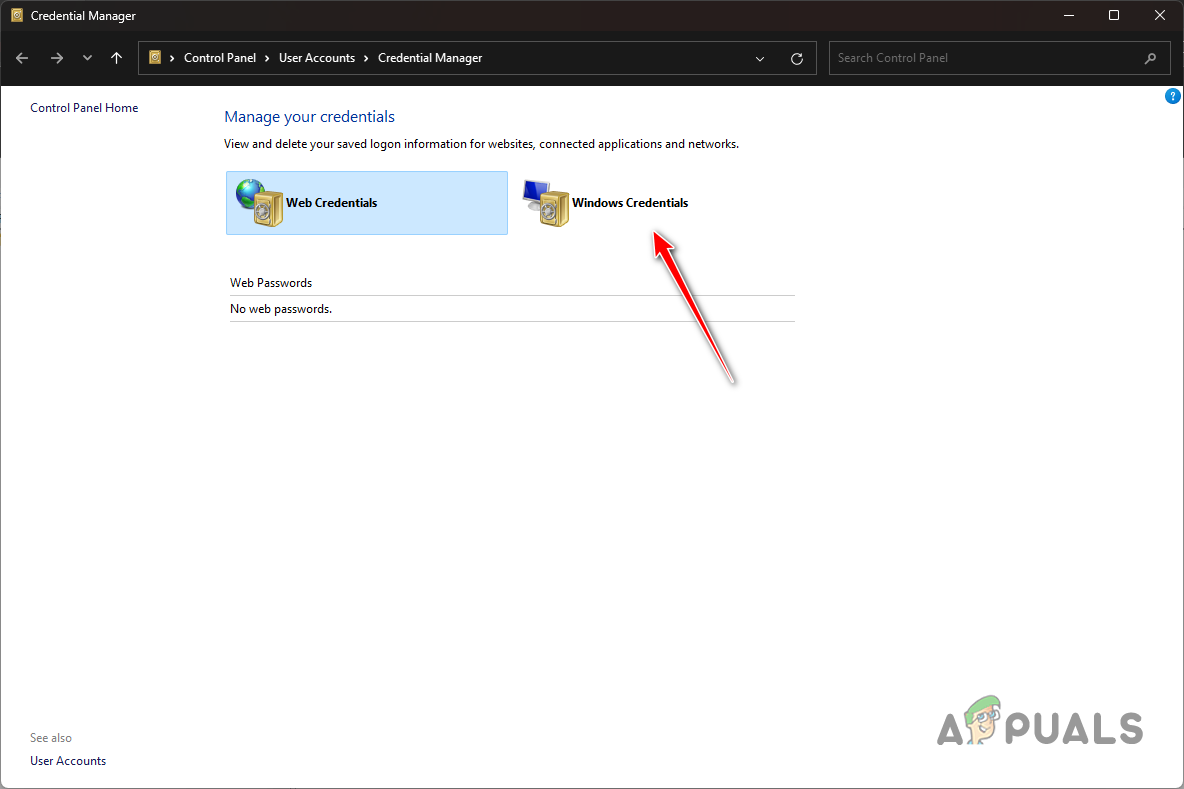Click the search magnifier icon
The width and height of the screenshot is (1184, 789).
[x=1150, y=58]
